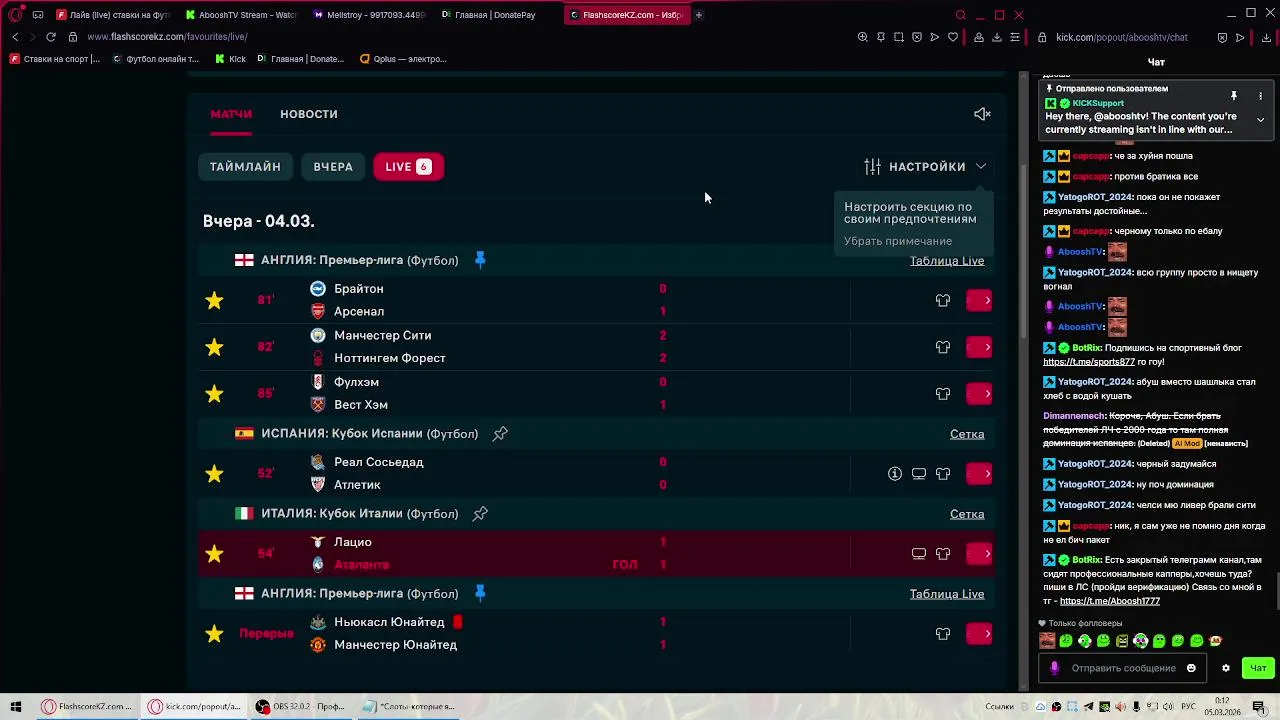The width and height of the screenshot is (1280, 720).
Task: Click the flashscorekz.com address bar
Action: pos(168,37)
